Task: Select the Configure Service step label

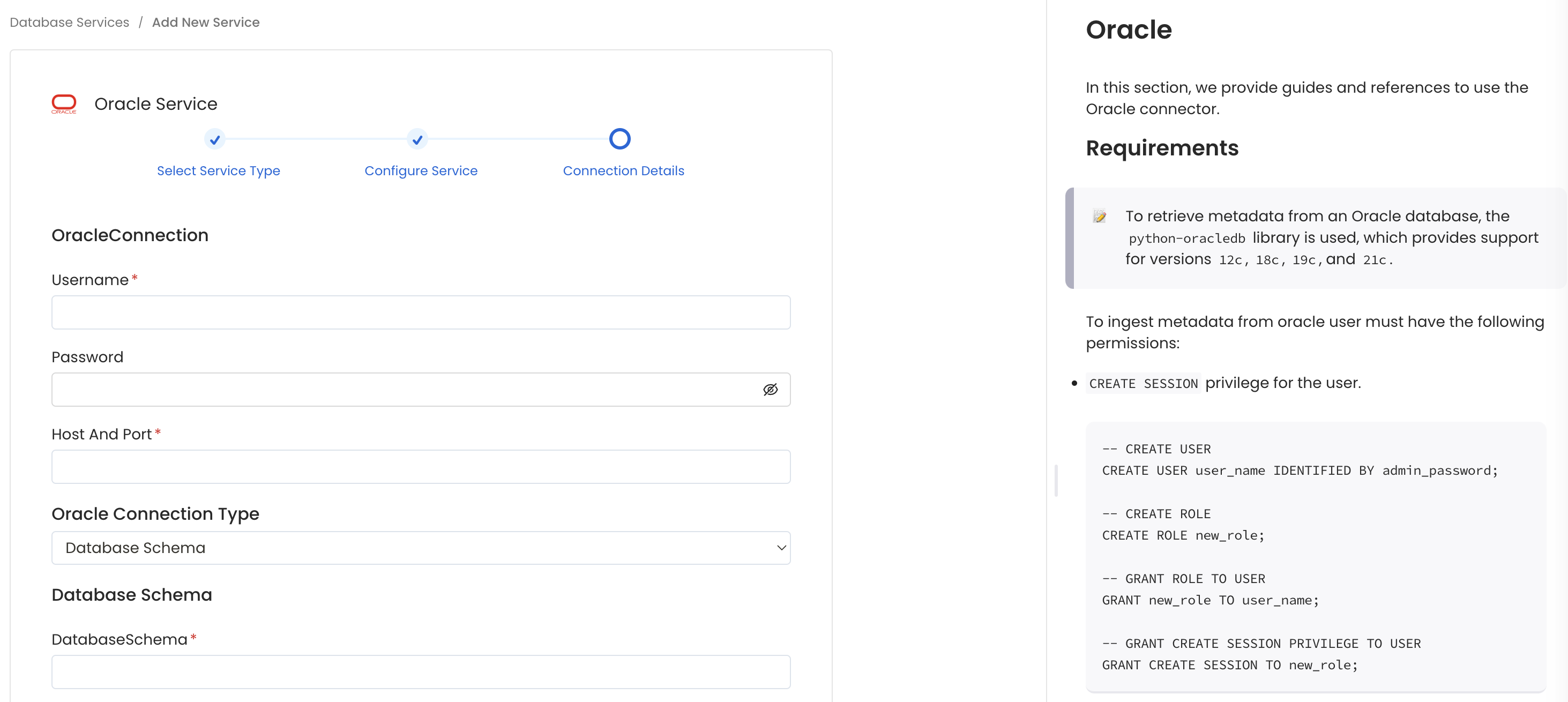Action: (x=421, y=170)
